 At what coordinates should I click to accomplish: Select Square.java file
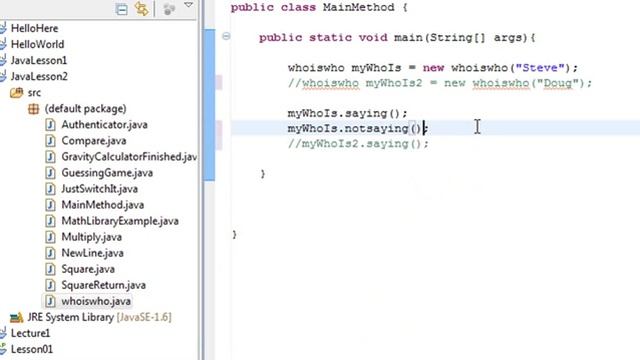coord(88,269)
